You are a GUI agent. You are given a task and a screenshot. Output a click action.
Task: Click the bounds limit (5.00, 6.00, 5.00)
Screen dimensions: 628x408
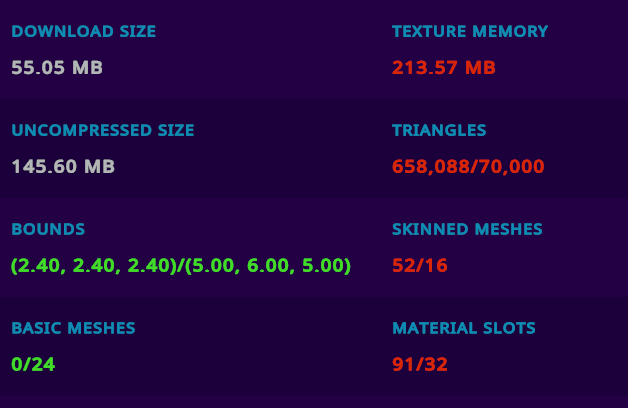pos(269,265)
